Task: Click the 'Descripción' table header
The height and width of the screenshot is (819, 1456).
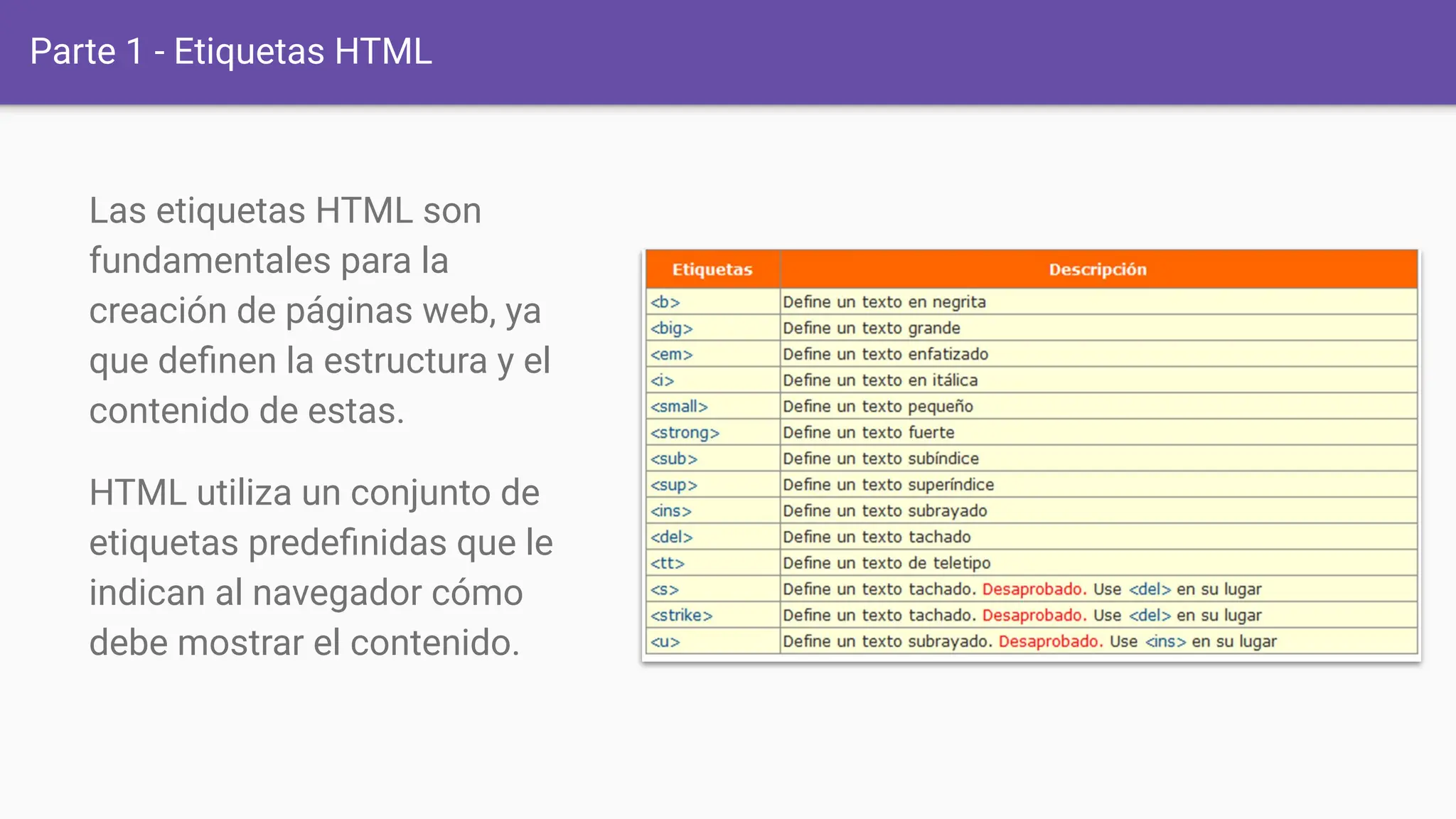Action: [1098, 269]
